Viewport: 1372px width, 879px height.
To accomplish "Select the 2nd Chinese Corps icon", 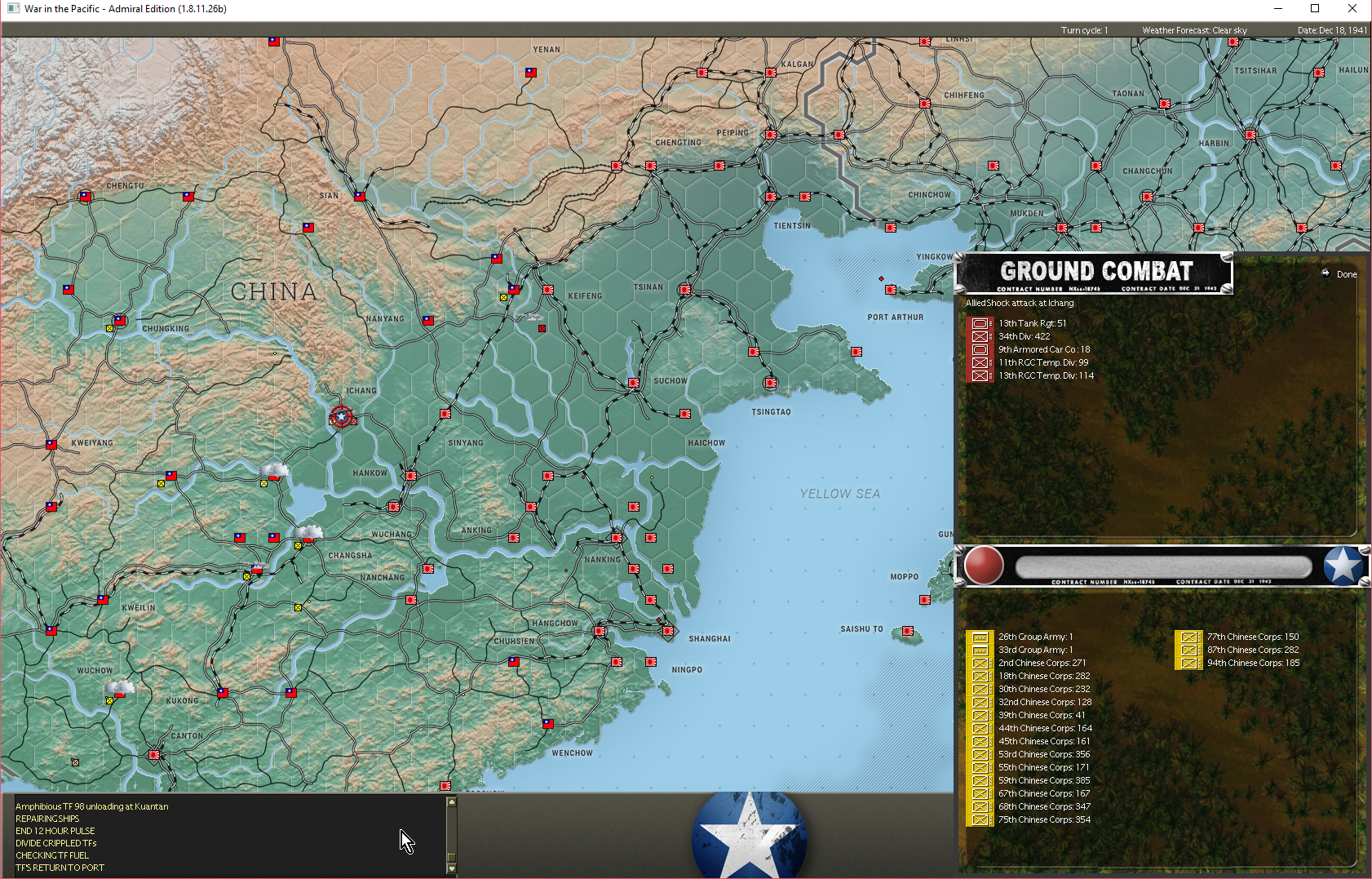I will 980,663.
